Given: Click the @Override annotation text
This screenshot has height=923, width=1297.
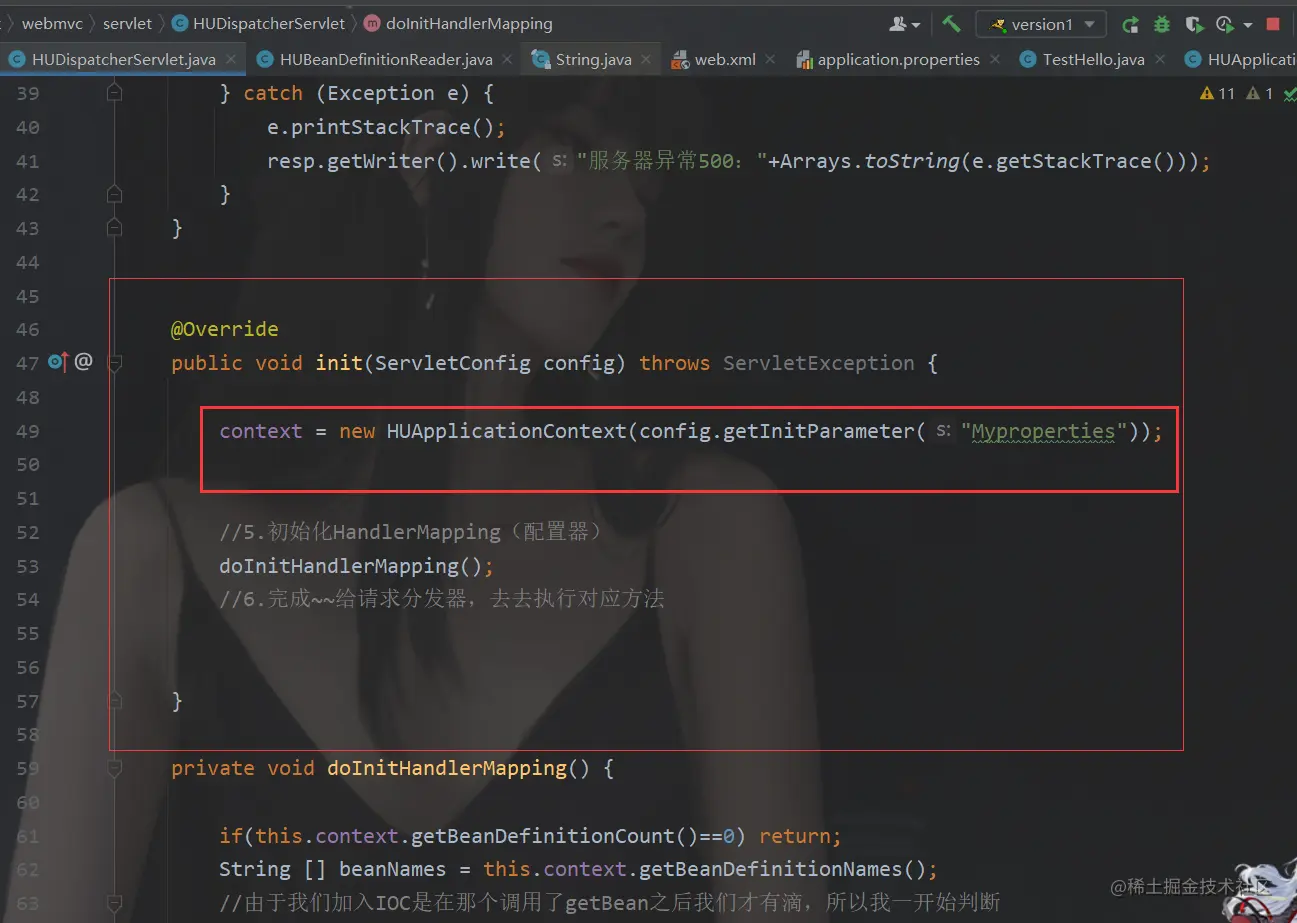Looking at the screenshot, I should (225, 329).
